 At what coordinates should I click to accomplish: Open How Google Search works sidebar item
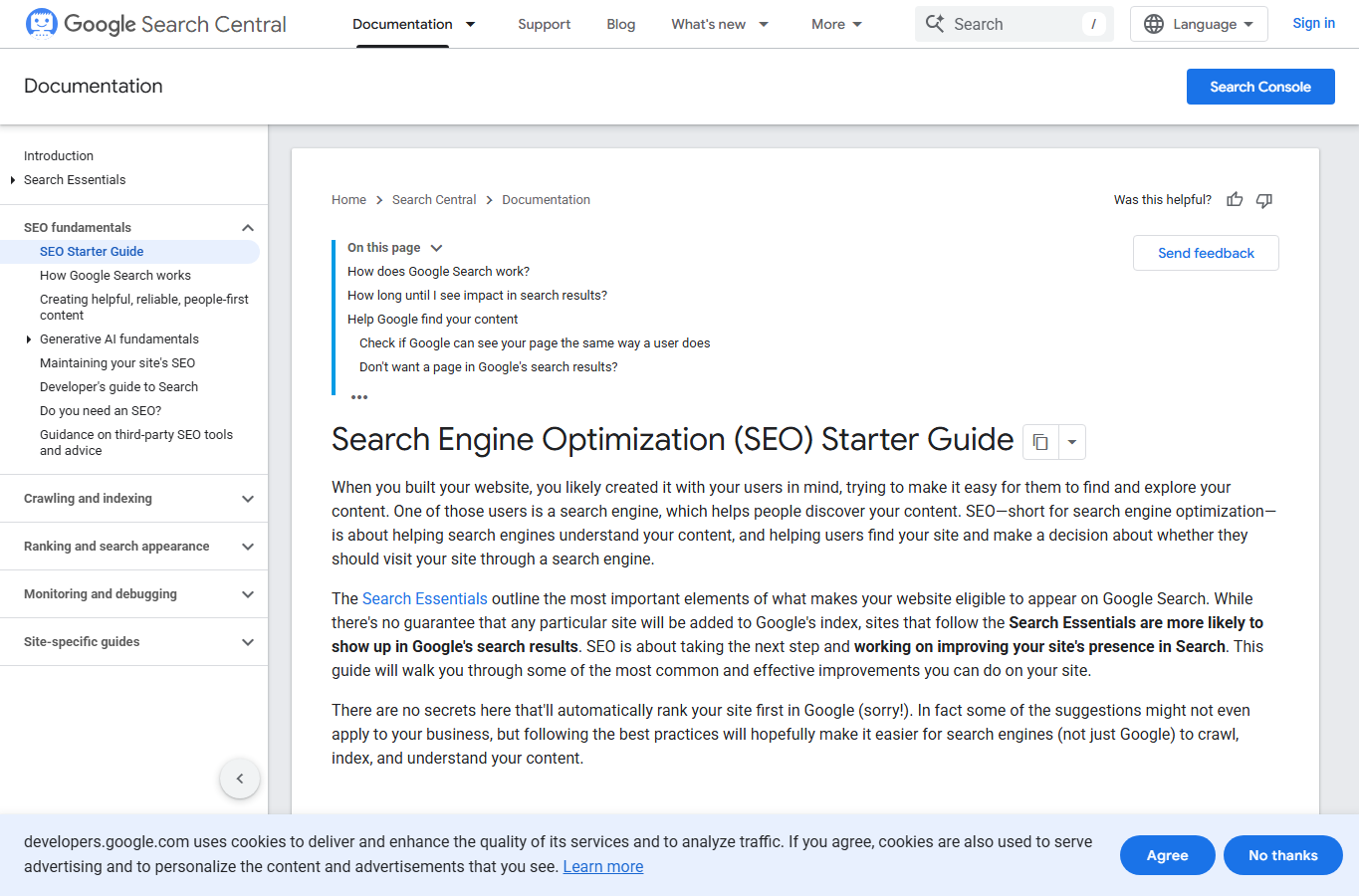pyautogui.click(x=115, y=276)
